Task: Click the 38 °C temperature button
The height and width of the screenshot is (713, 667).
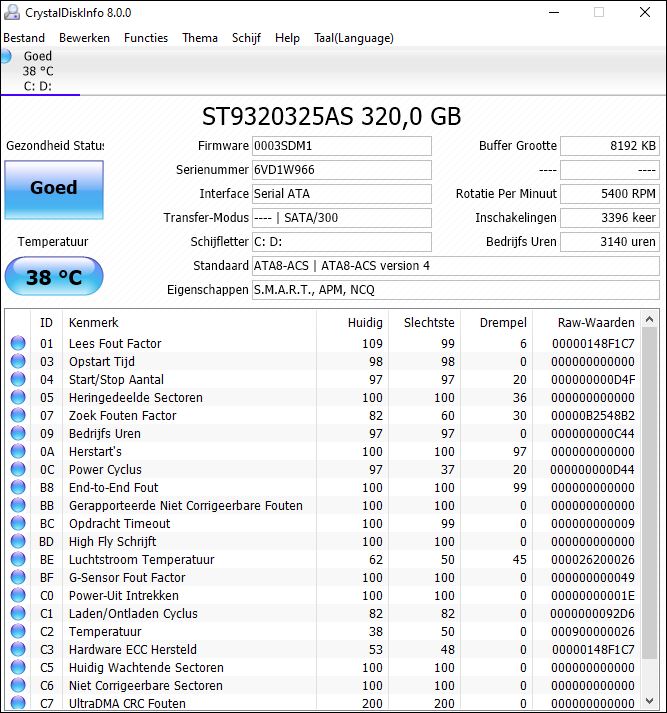Action: click(x=53, y=277)
